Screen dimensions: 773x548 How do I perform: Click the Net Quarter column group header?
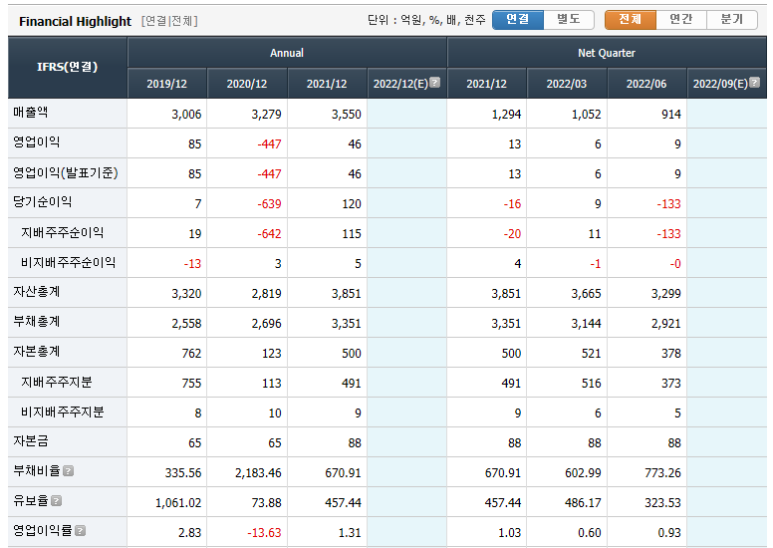pyautogui.click(x=607, y=53)
